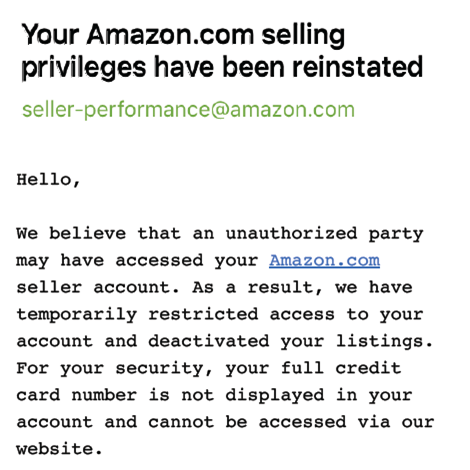470x470 pixels.
Task: Click the phrase 'full credit' in the body
Action: click(x=341, y=368)
